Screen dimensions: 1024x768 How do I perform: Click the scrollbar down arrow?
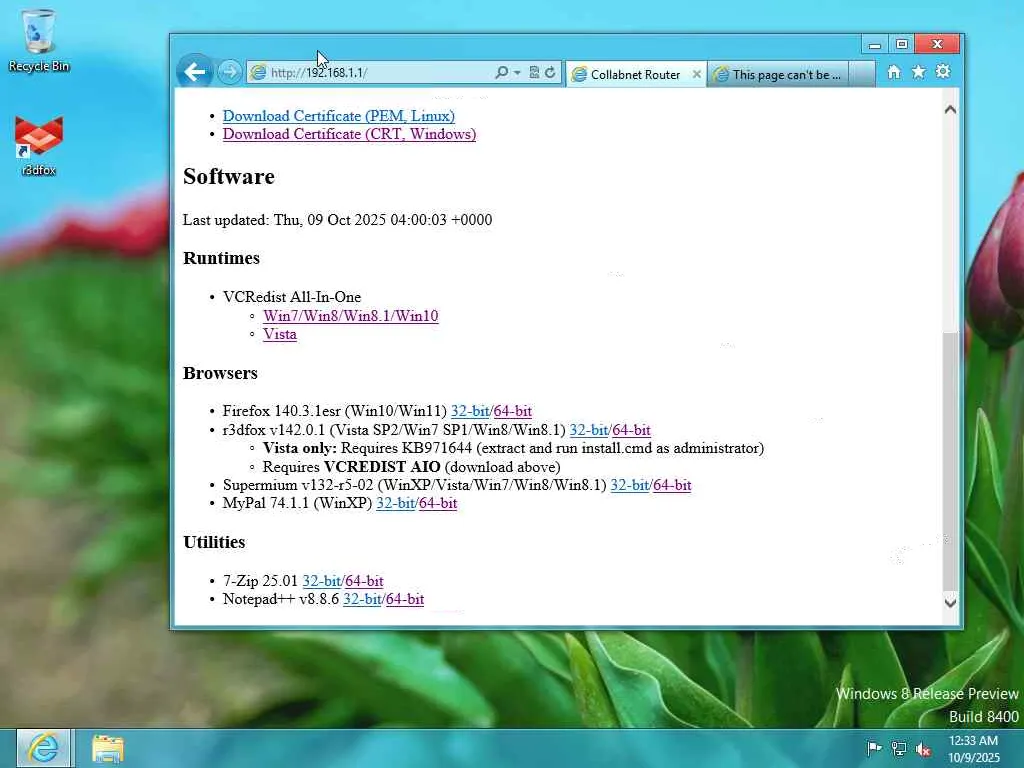coord(951,602)
